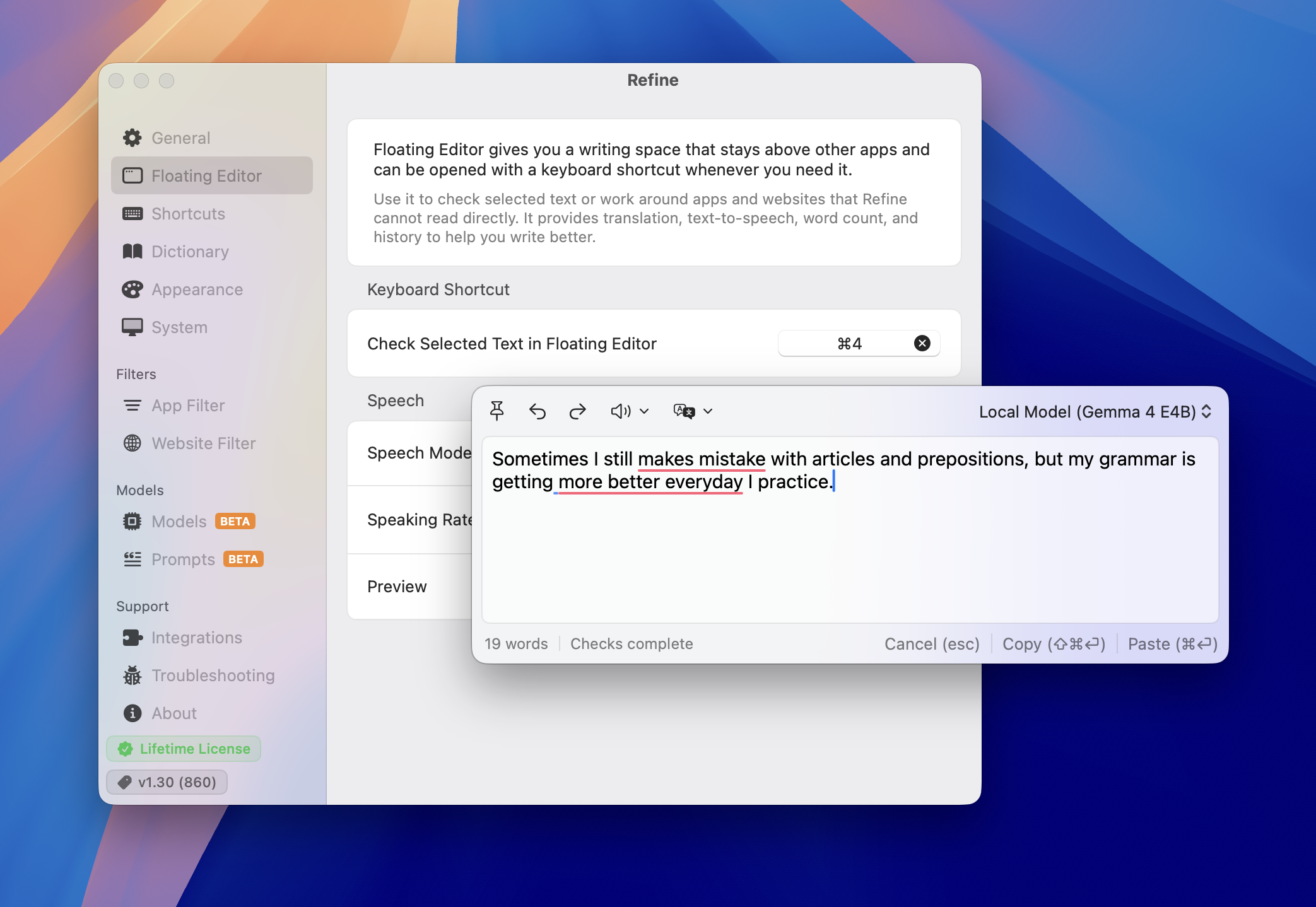Image resolution: width=1316 pixels, height=907 pixels.
Task: Click the version tag v1.30 (860)
Action: pos(167,782)
